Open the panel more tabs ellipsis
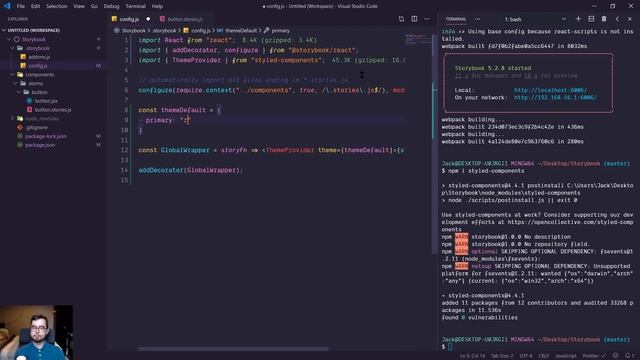Image resolution: width=640 pixels, height=360 pixels. coord(477,19)
